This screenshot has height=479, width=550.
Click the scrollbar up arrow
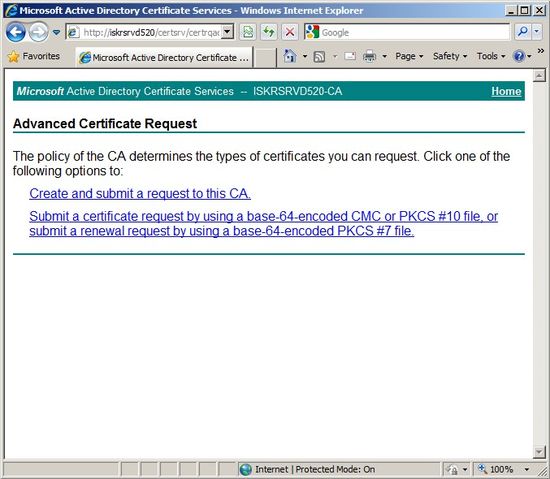click(x=539, y=75)
